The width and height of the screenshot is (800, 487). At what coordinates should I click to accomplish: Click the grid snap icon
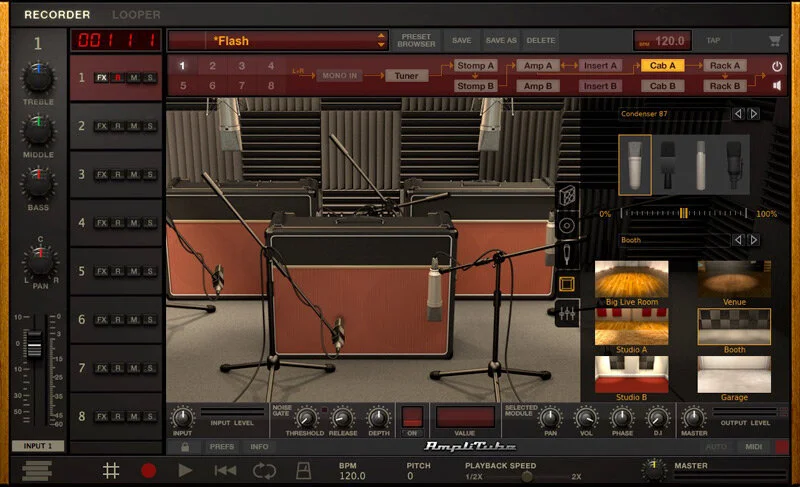click(111, 470)
